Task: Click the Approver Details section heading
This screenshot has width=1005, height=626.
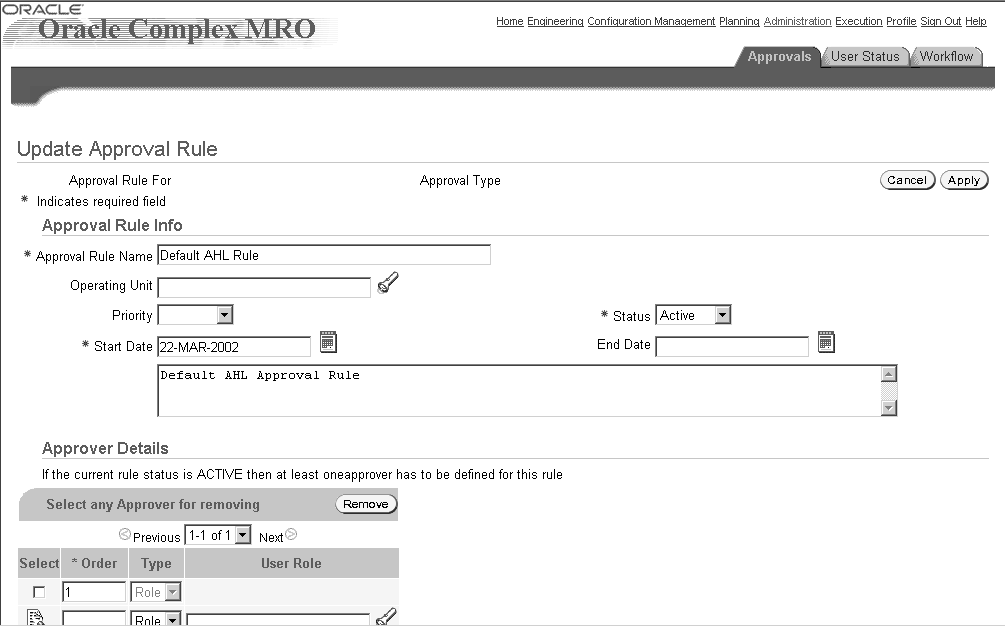Action: click(105, 449)
